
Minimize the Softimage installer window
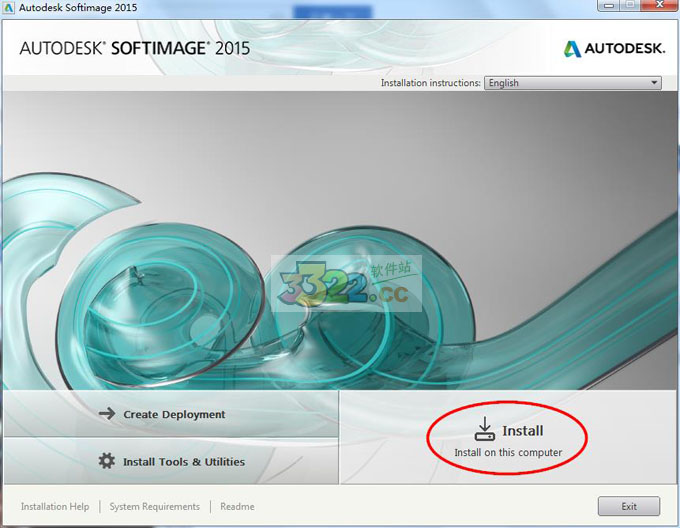tap(609, 5)
